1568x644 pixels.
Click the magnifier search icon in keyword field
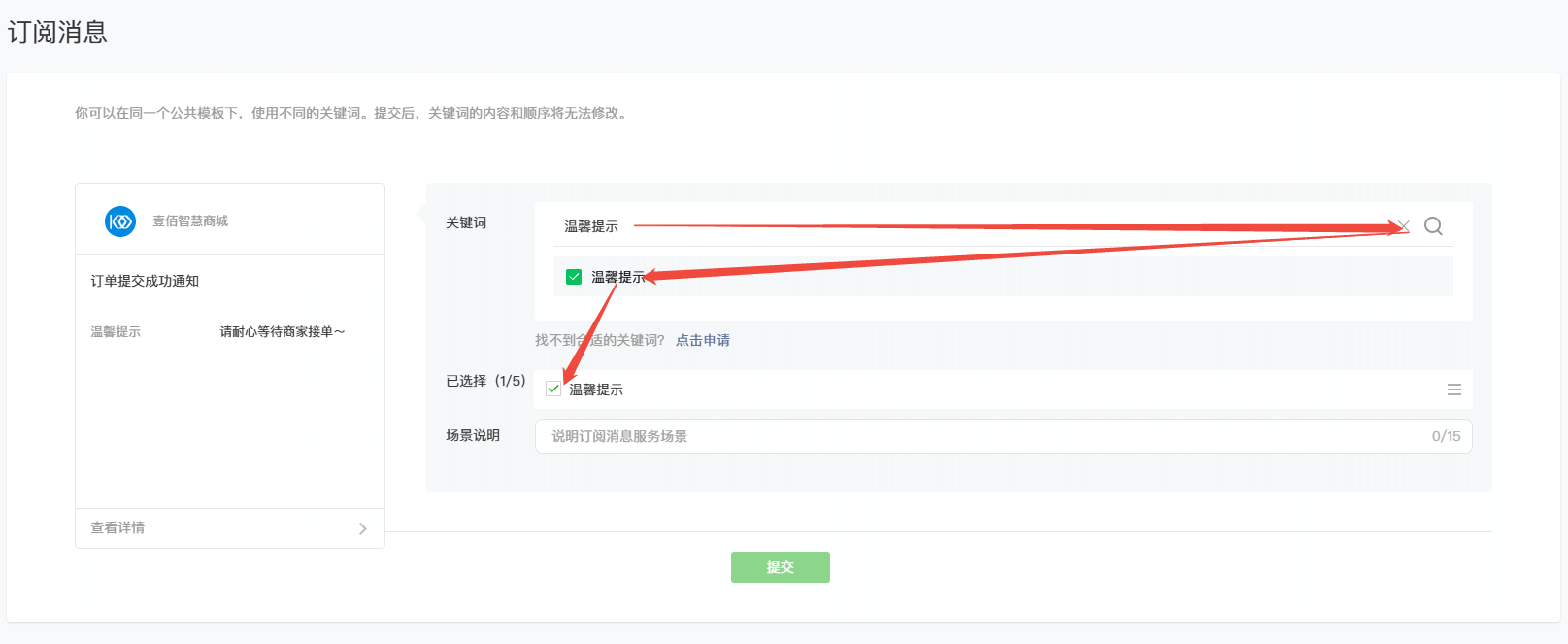click(x=1433, y=226)
